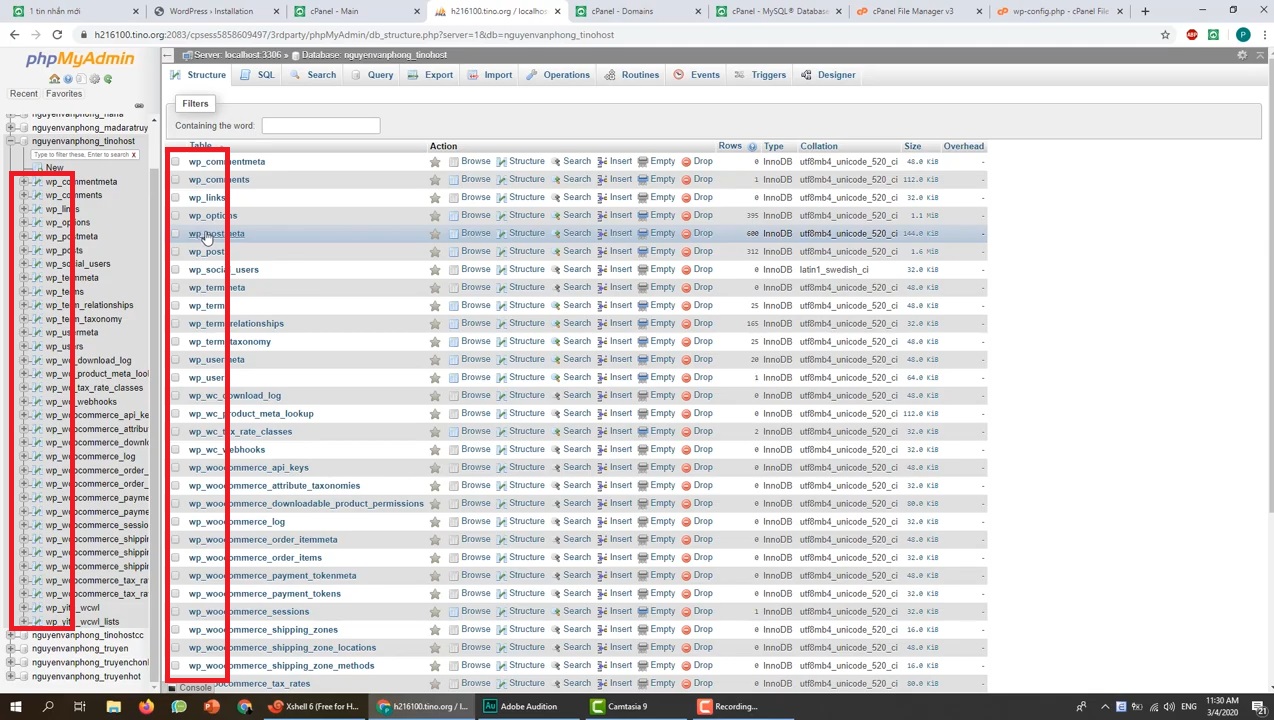Image resolution: width=1274 pixels, height=720 pixels.
Task: Open page settings gear in top-right
Action: point(1242,55)
